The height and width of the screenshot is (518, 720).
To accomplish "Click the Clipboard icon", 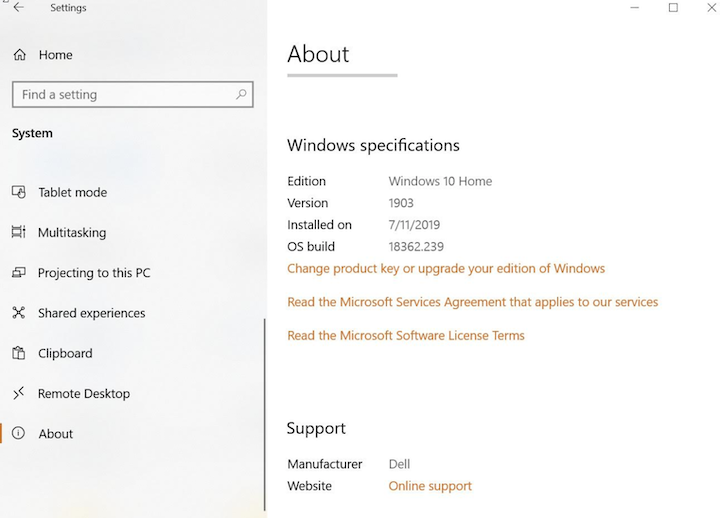I will coord(18,353).
